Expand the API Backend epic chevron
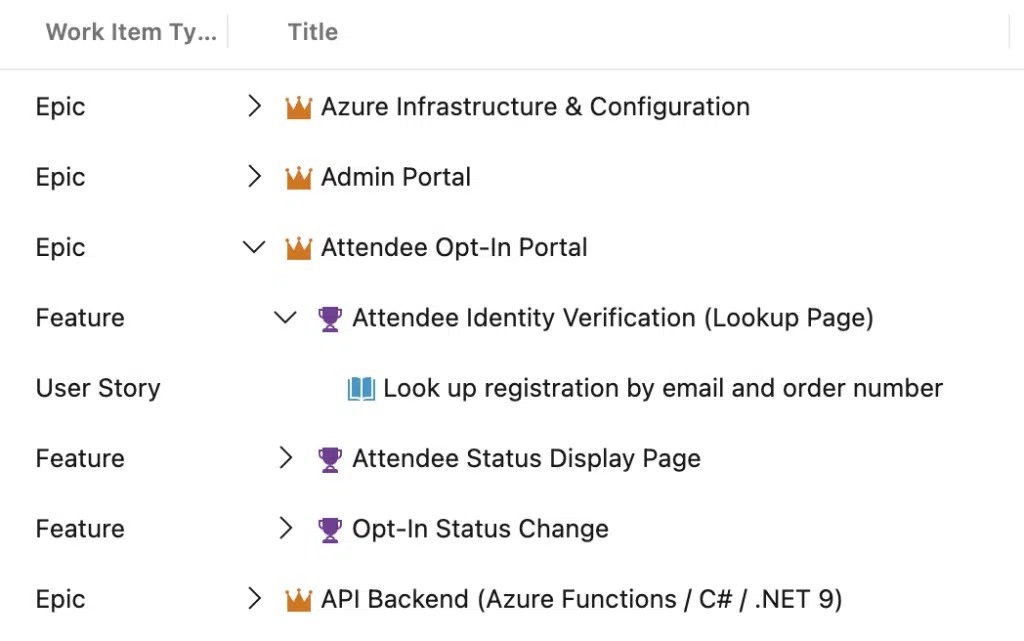 tap(254, 599)
